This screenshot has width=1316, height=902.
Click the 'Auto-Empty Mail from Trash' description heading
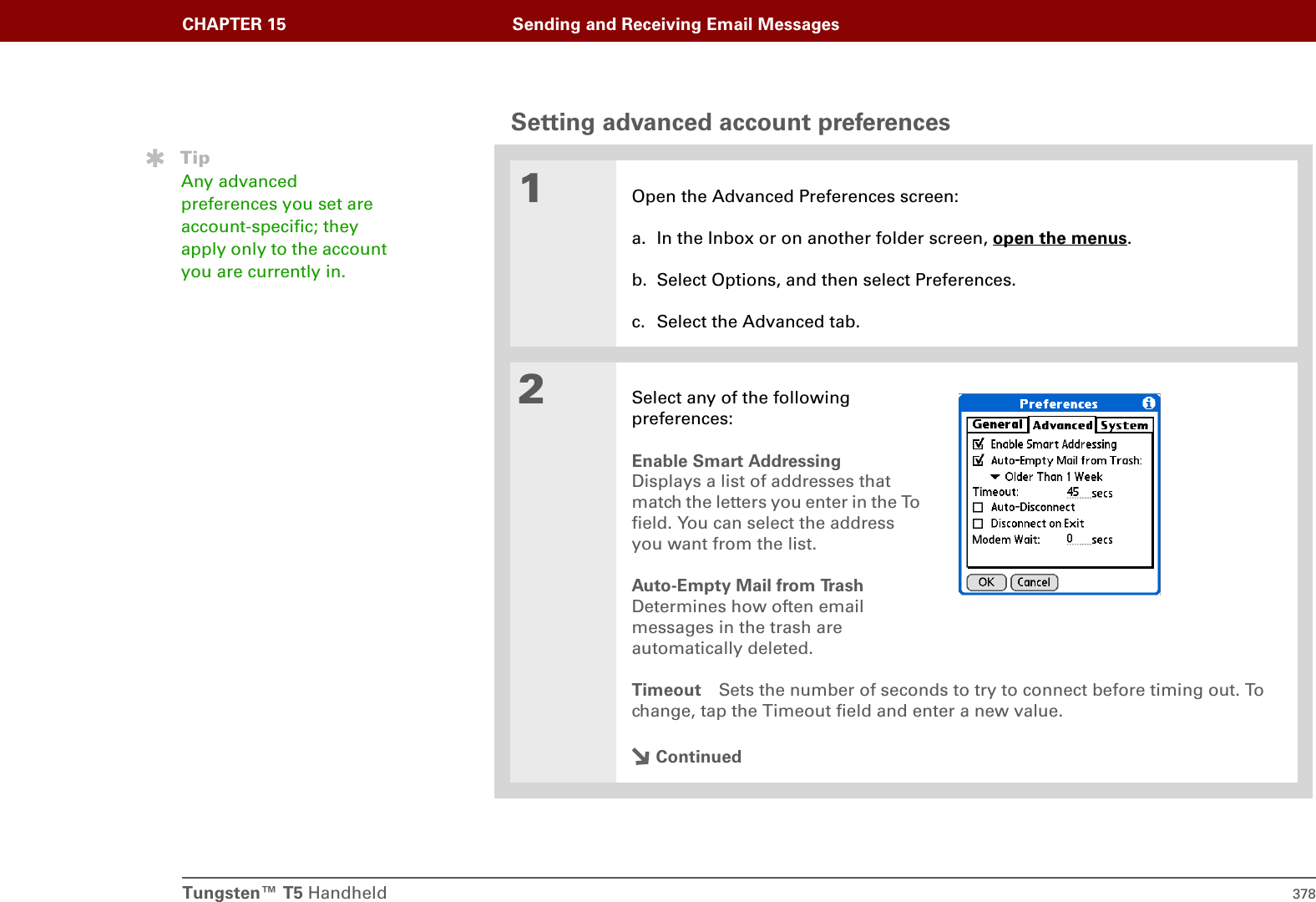(747, 585)
